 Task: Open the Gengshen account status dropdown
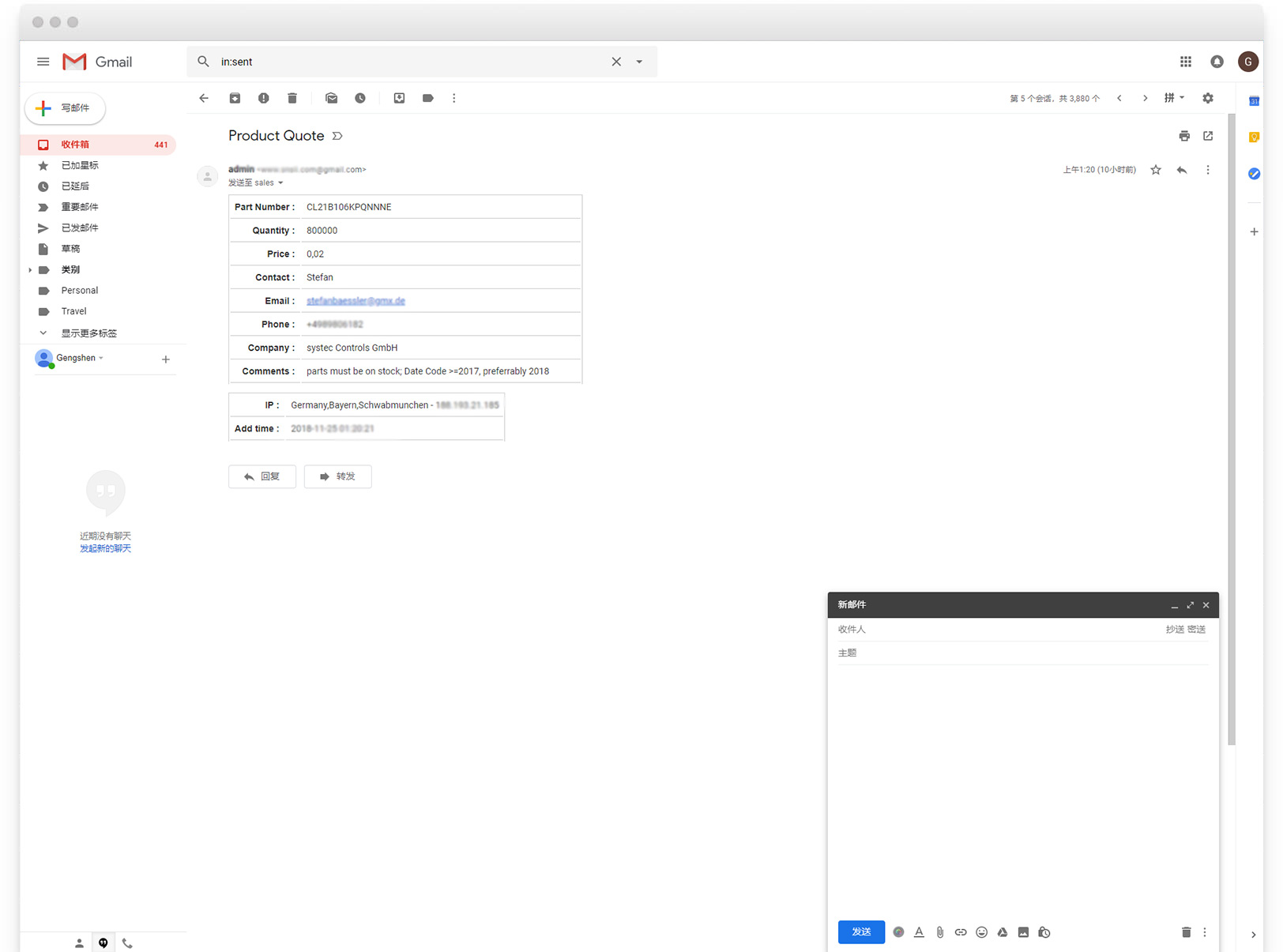pos(101,358)
